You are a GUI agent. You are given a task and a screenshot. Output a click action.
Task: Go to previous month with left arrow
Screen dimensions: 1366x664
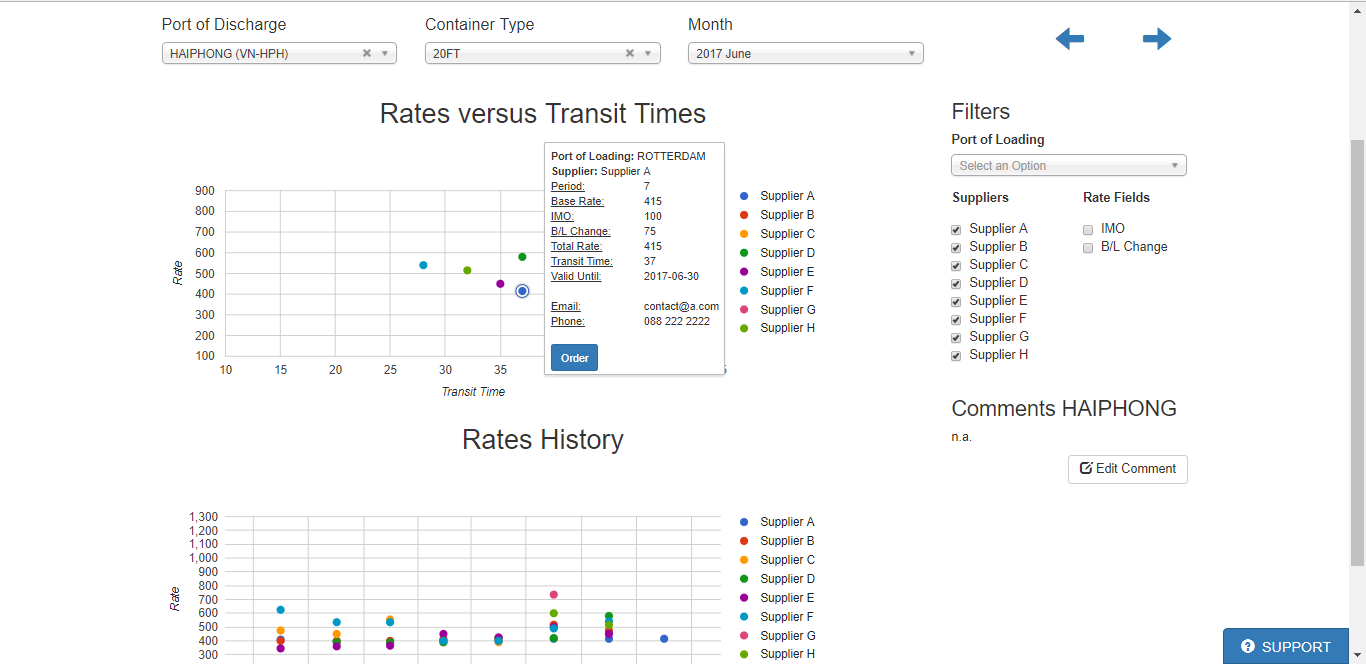(1070, 39)
